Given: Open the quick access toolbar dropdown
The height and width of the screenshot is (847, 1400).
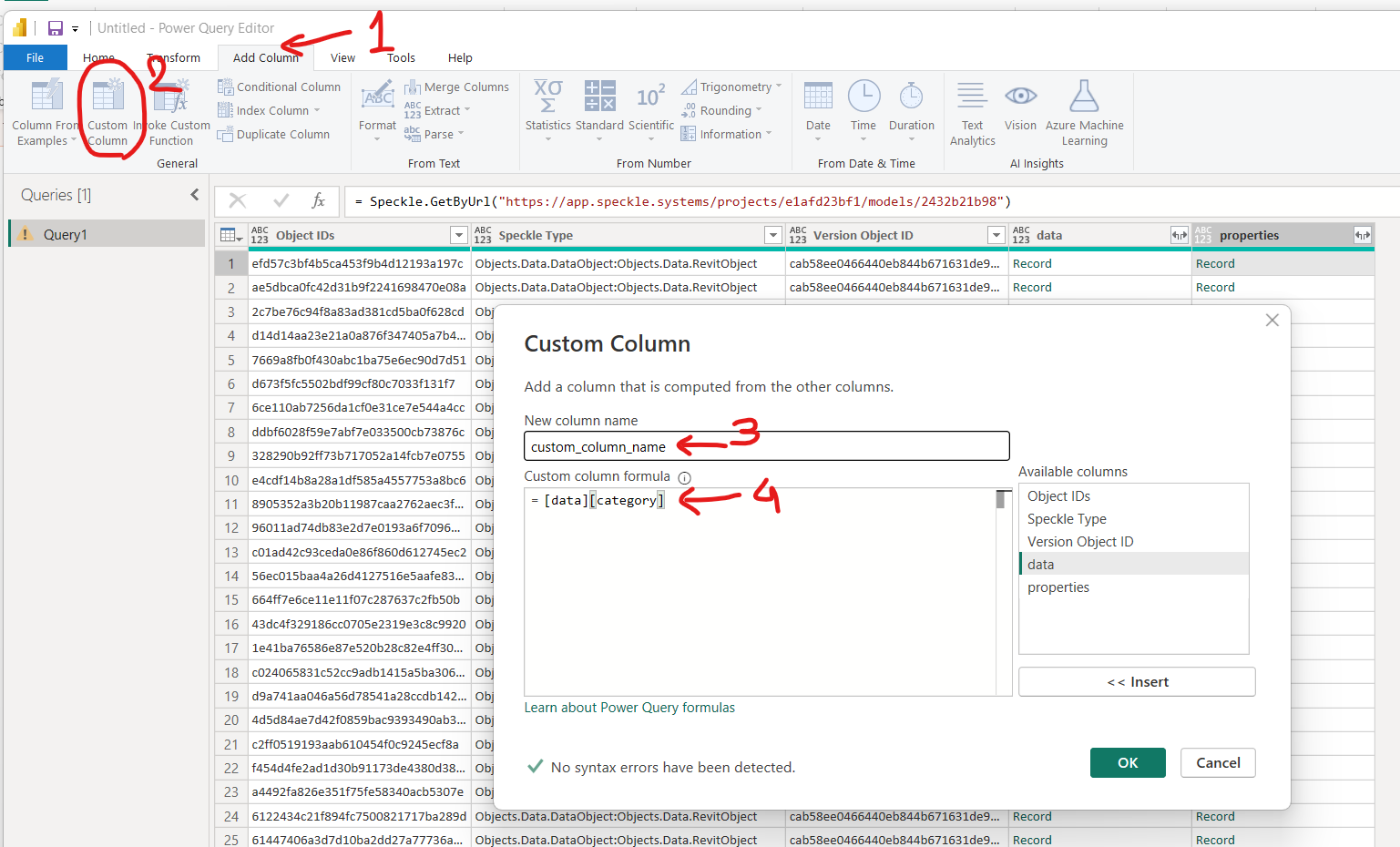Looking at the screenshot, I should click(76, 29).
